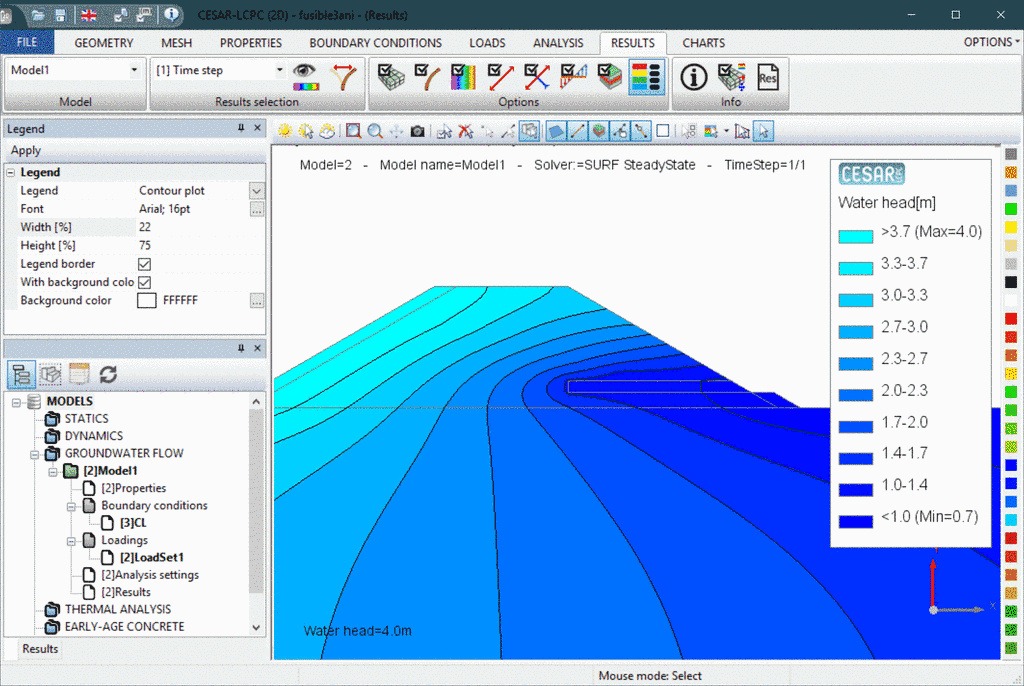The height and width of the screenshot is (686, 1024).
Task: Switch to the dotted box geometry view icon
Action: pos(50,374)
